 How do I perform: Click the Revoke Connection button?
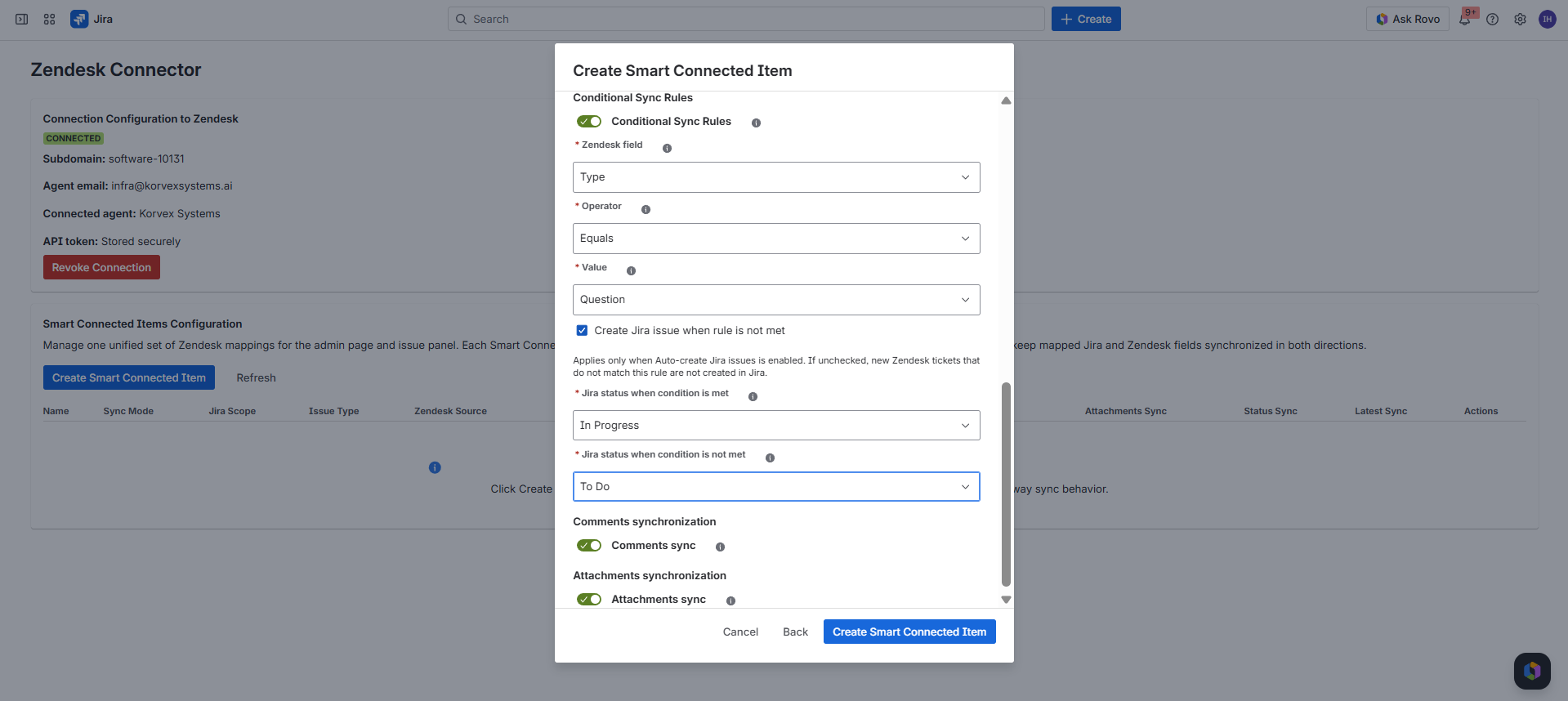(x=101, y=267)
